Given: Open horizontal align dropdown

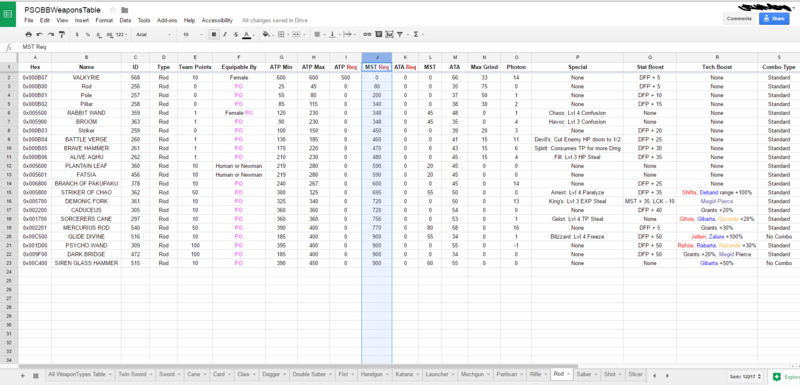Looking at the screenshot, I should pyautogui.click(x=319, y=35).
